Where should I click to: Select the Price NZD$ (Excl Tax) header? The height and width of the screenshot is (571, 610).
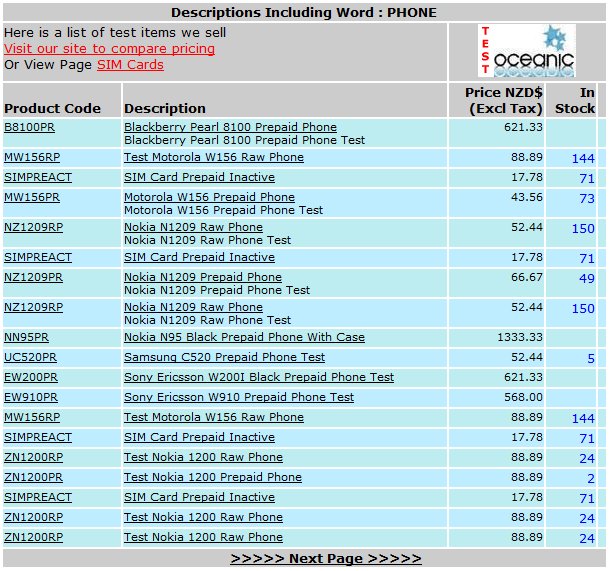[x=504, y=100]
